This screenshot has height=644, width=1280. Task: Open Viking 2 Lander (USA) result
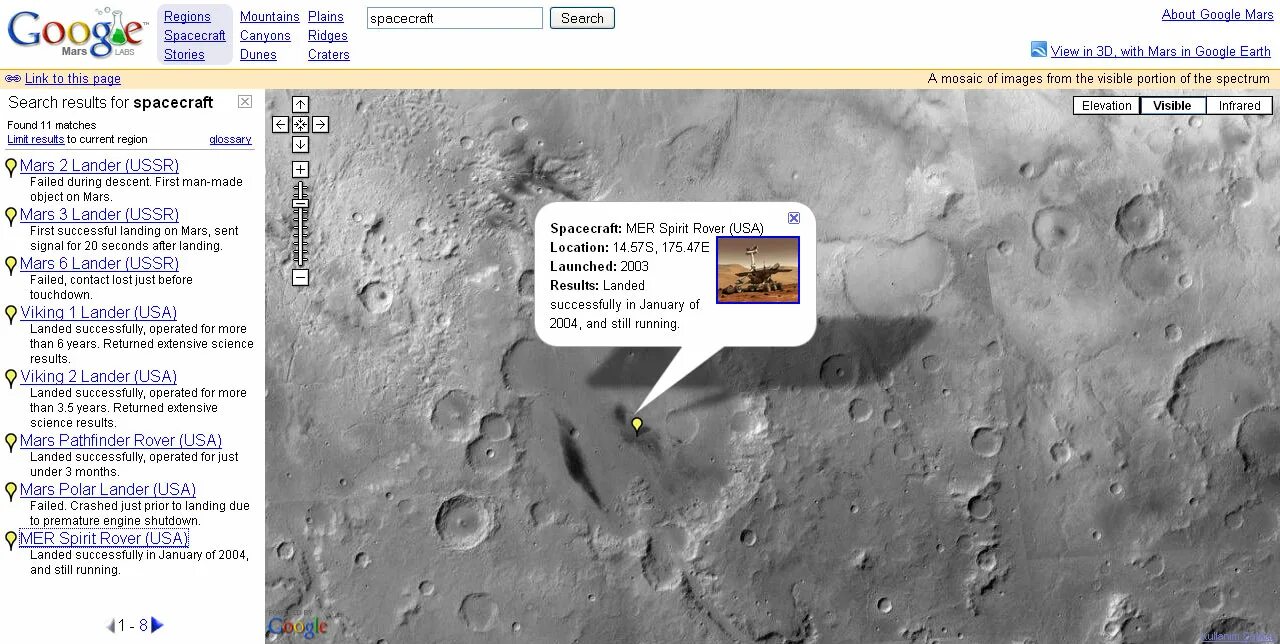tap(98, 376)
